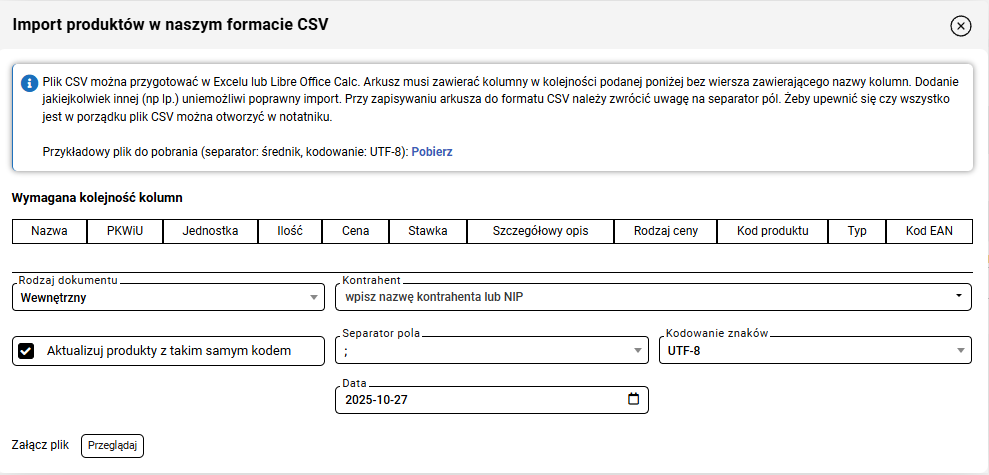This screenshot has height=475, width=989.
Task: Click the Ilość column cell
Action: pyautogui.click(x=290, y=231)
